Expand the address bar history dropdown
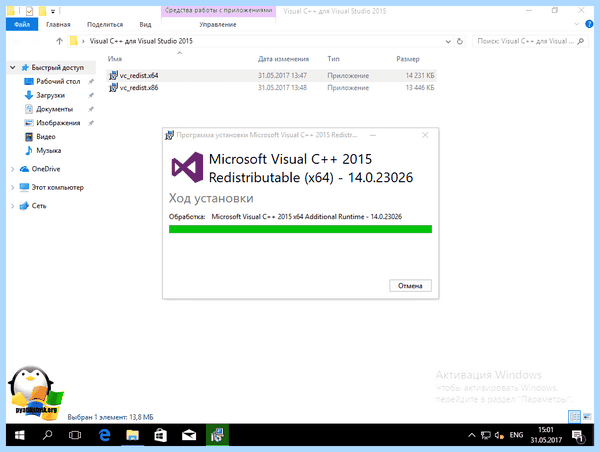 click(x=448, y=41)
